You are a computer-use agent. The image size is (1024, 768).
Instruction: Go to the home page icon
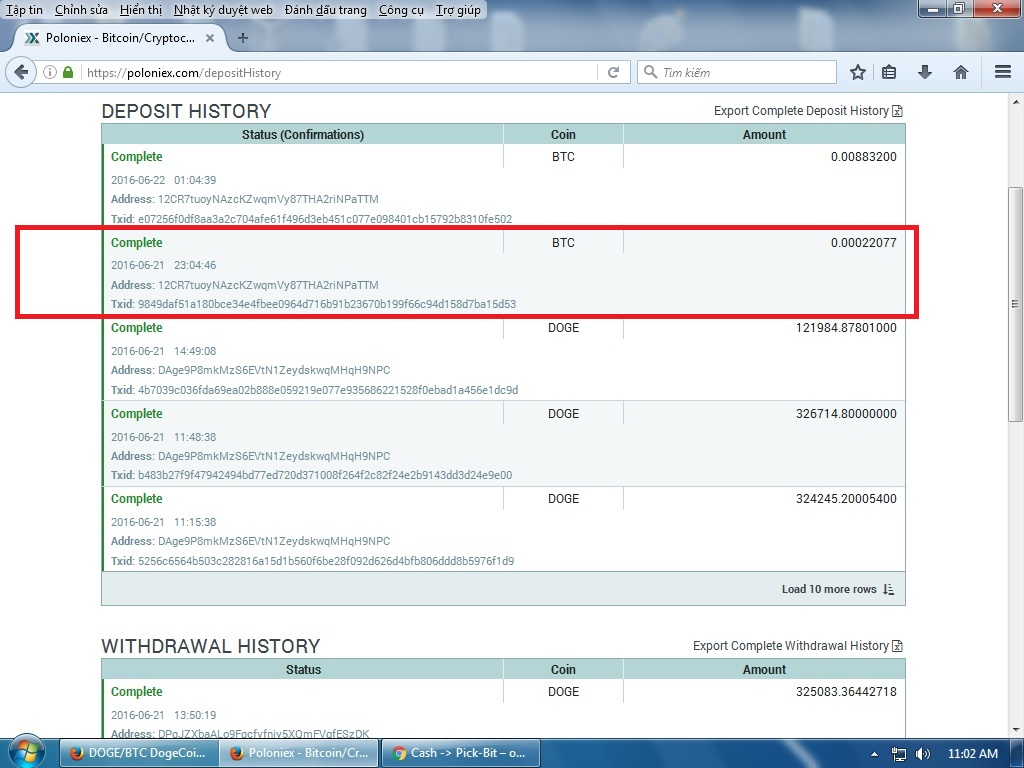pos(960,72)
